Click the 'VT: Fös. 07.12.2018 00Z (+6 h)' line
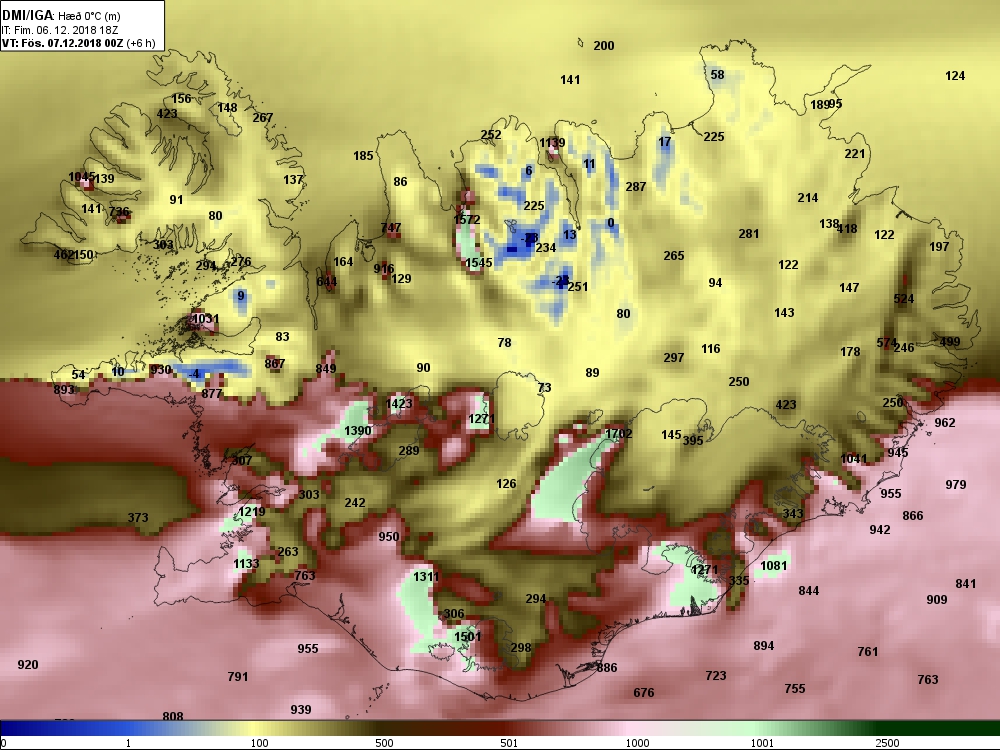The height and width of the screenshot is (750, 1000). pyautogui.click(x=78, y=43)
